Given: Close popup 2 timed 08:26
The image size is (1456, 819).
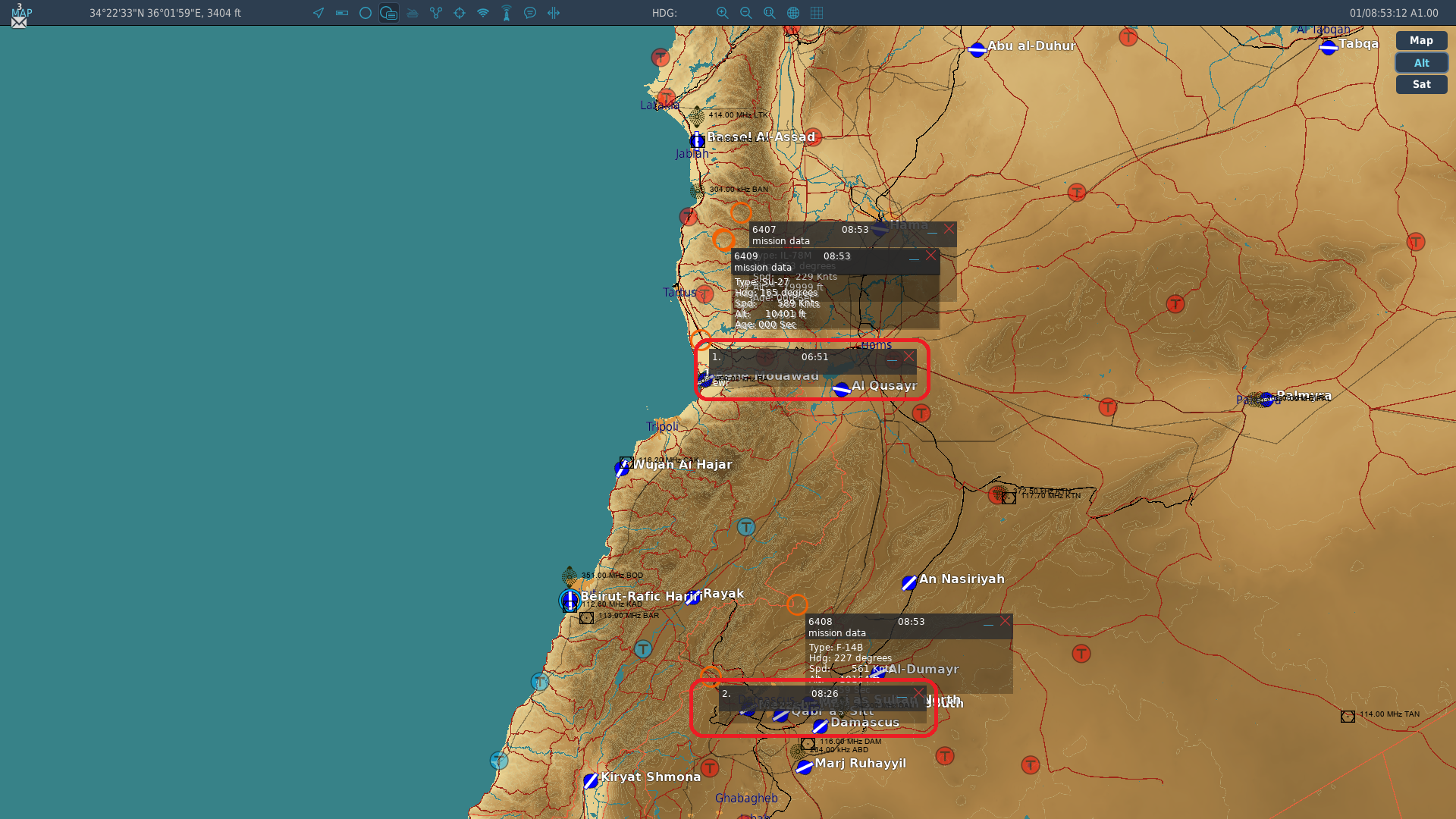Looking at the screenshot, I should 918,693.
